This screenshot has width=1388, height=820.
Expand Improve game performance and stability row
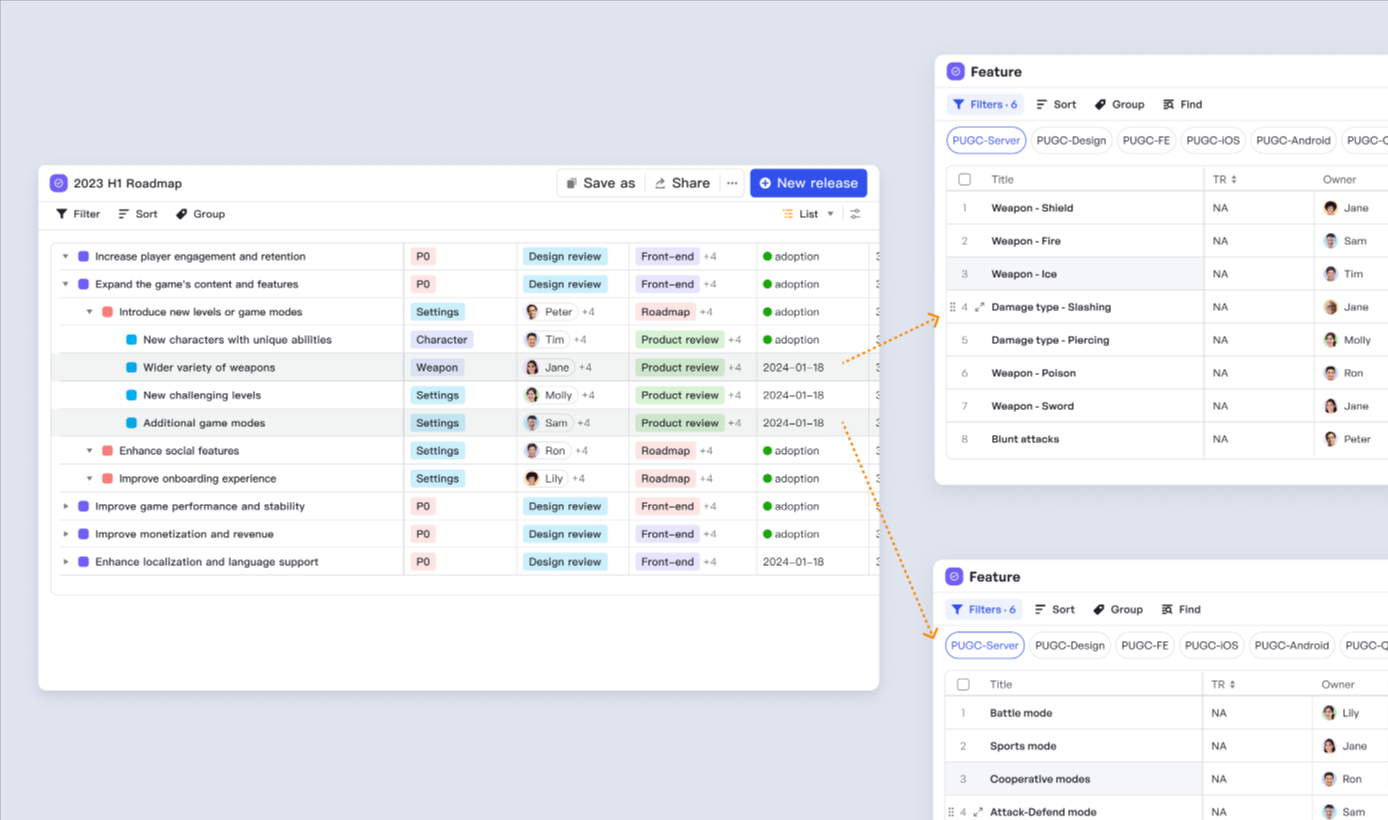pos(66,506)
